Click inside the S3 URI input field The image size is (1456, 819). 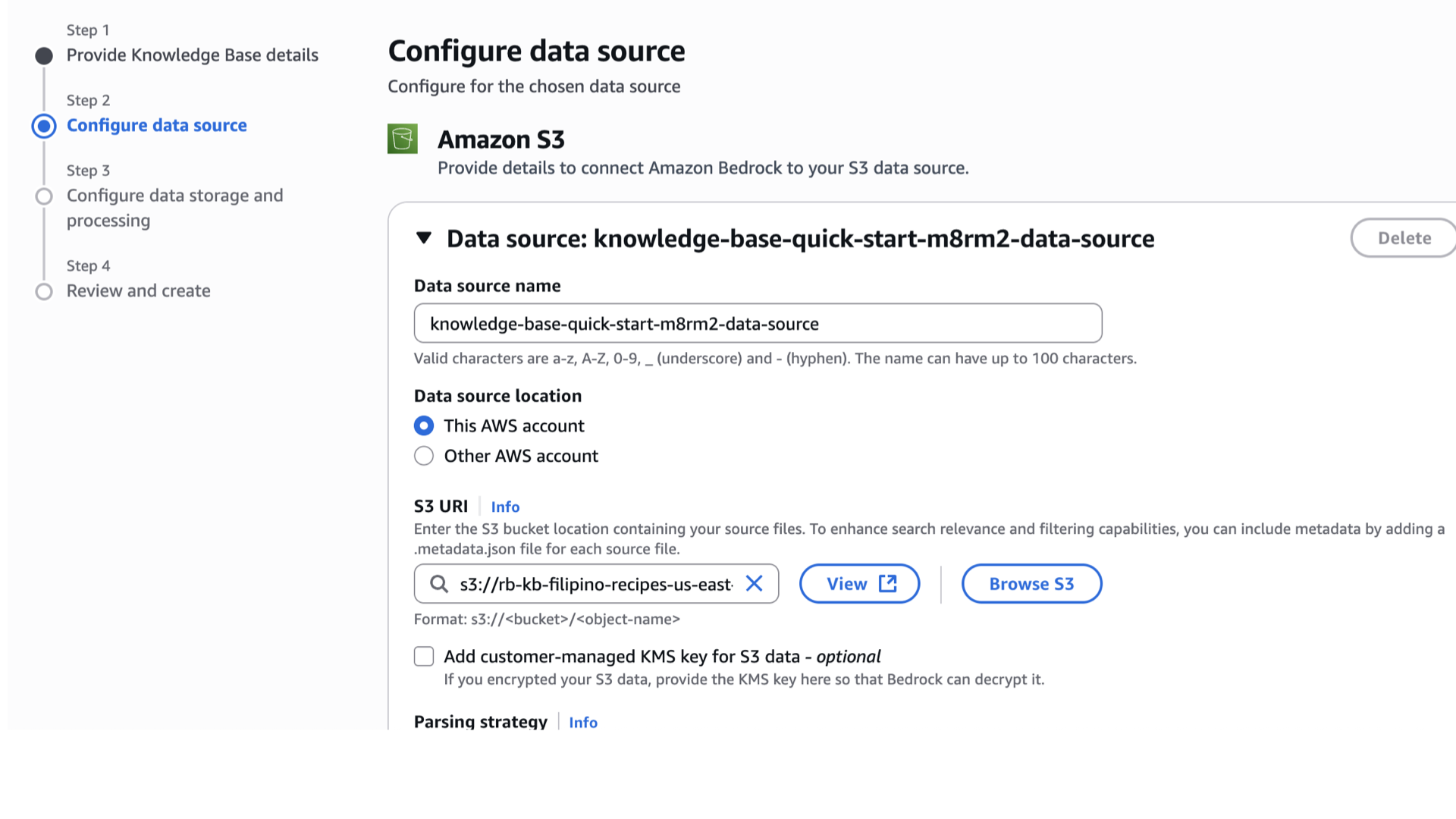(x=595, y=584)
